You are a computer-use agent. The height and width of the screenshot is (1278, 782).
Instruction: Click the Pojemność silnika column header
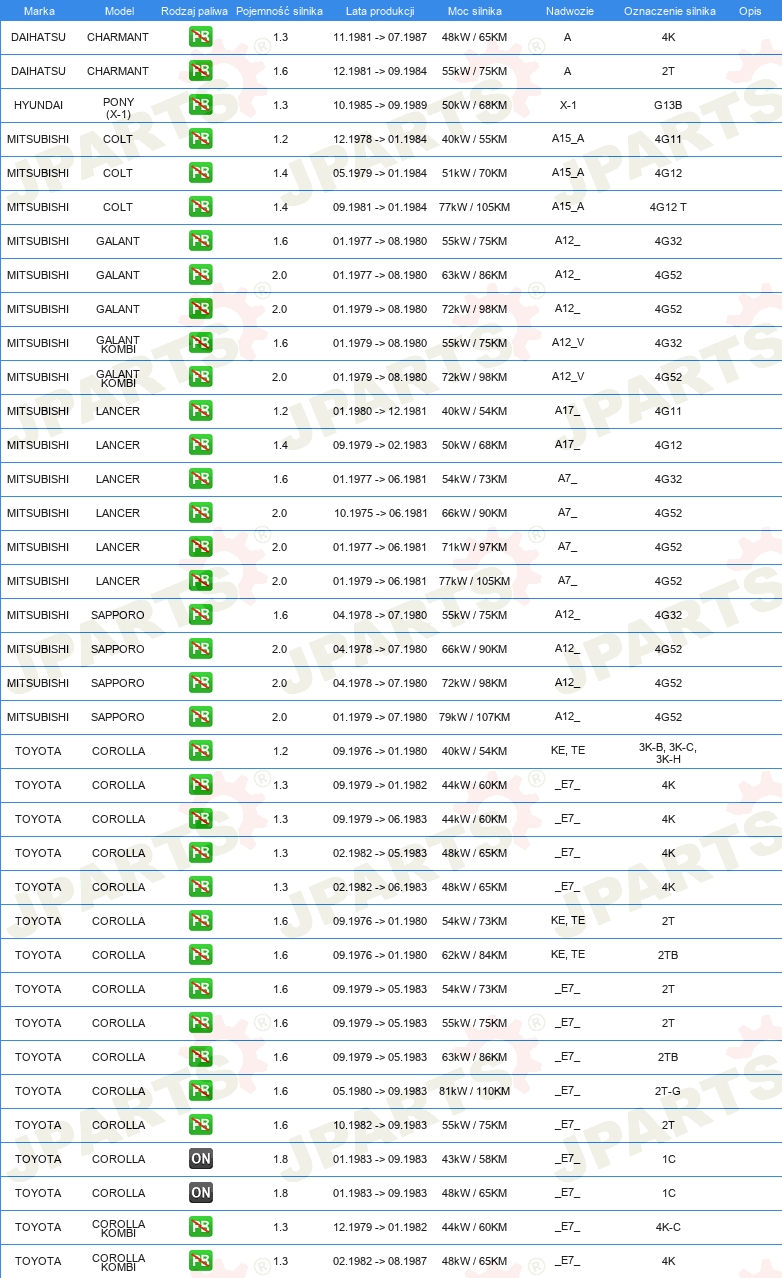279,11
